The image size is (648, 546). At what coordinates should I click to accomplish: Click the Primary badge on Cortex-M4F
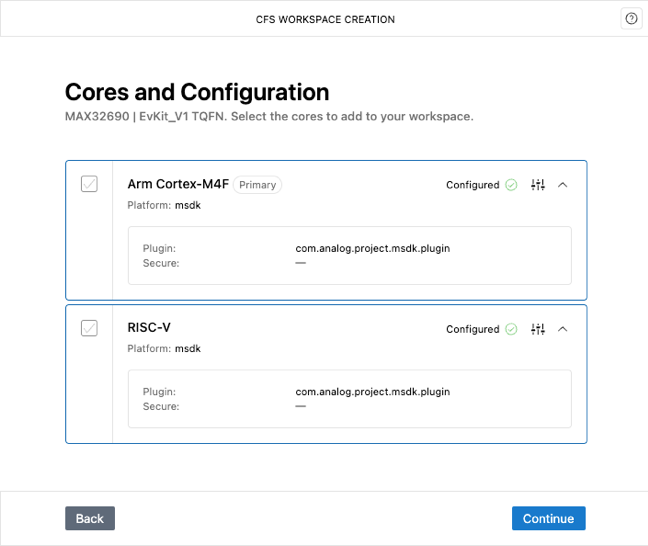[x=257, y=185]
